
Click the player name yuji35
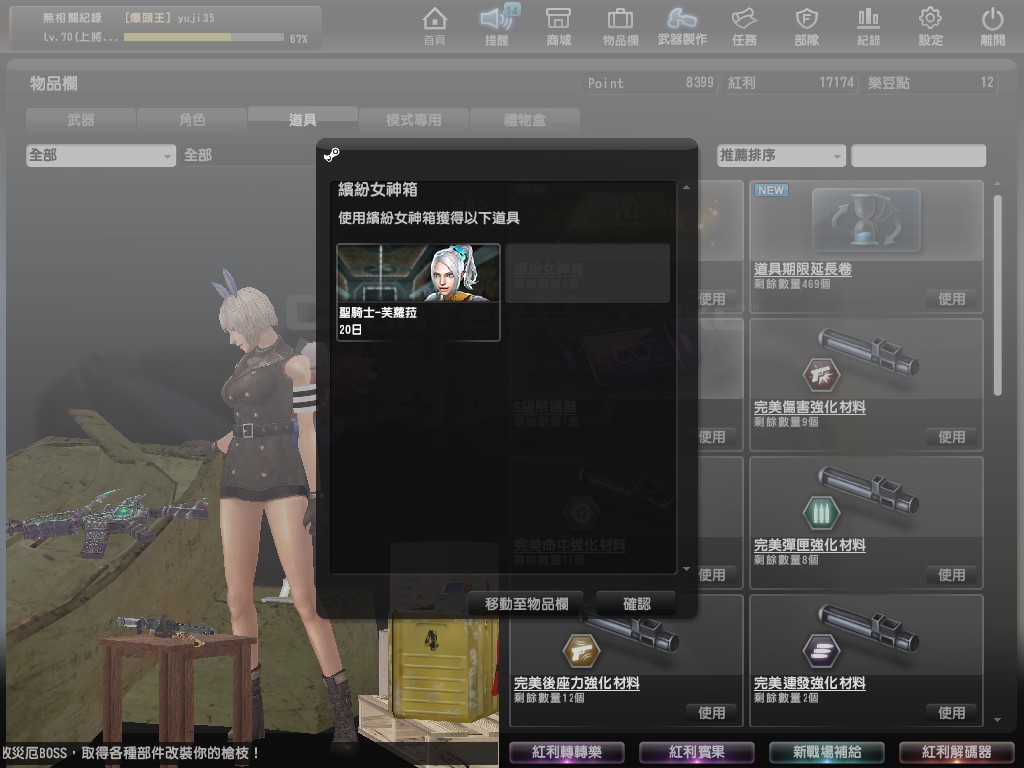click(x=196, y=18)
